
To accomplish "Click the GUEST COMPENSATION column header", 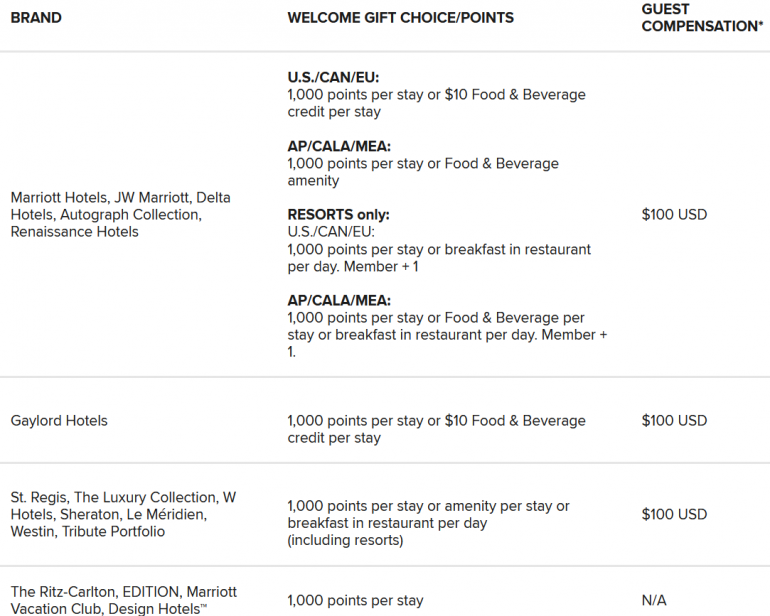I will 701,18.
